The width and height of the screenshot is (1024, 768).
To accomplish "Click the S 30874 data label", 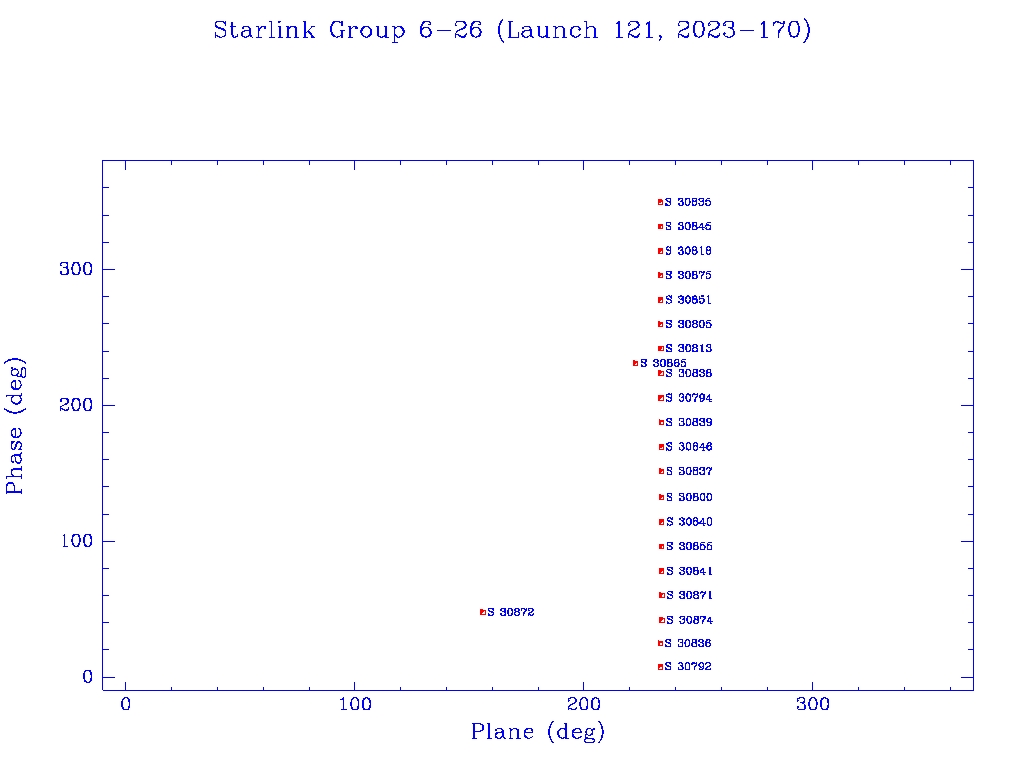I will pos(690,620).
